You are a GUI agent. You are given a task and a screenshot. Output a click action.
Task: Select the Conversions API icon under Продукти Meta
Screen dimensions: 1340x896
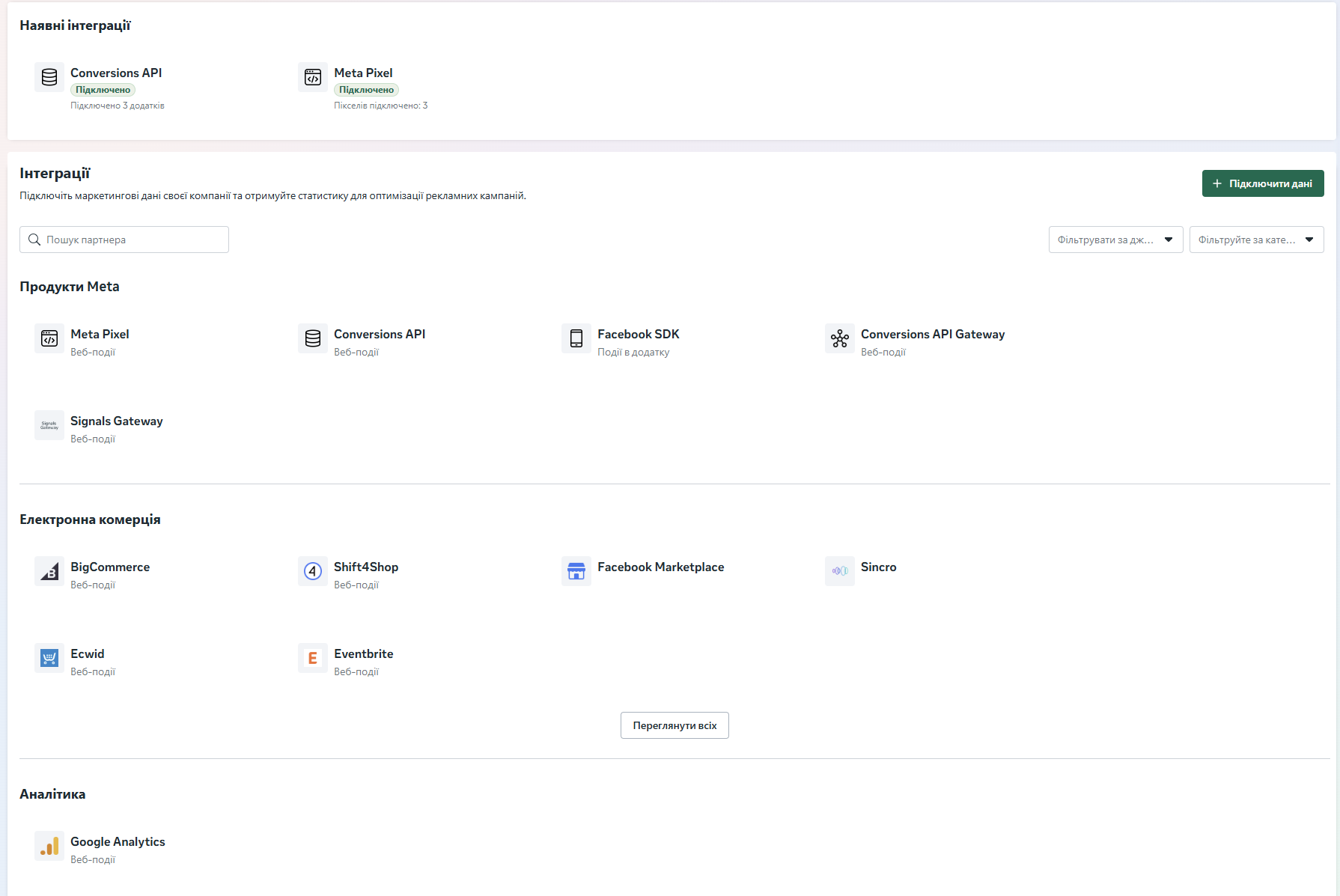(x=313, y=338)
